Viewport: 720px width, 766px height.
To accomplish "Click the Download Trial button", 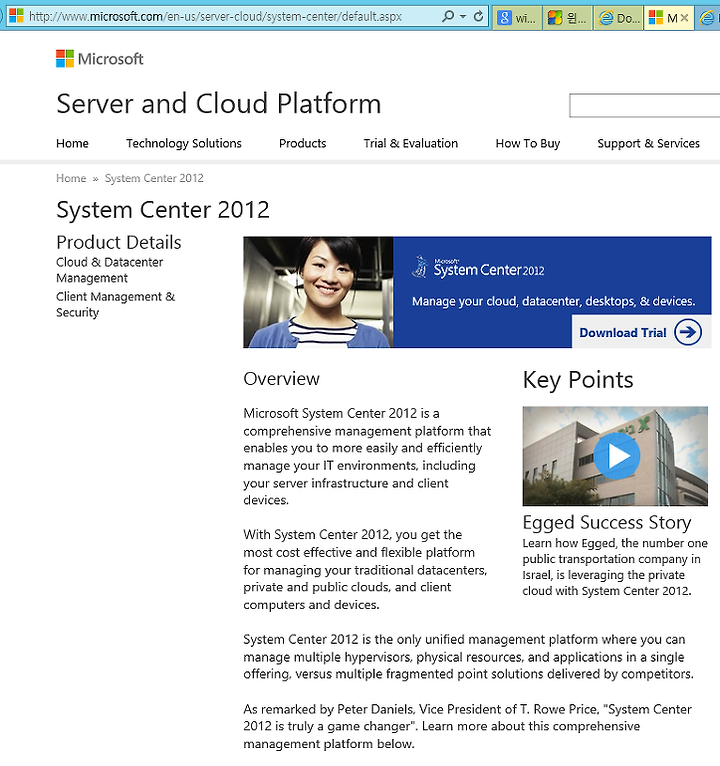I will [x=641, y=332].
